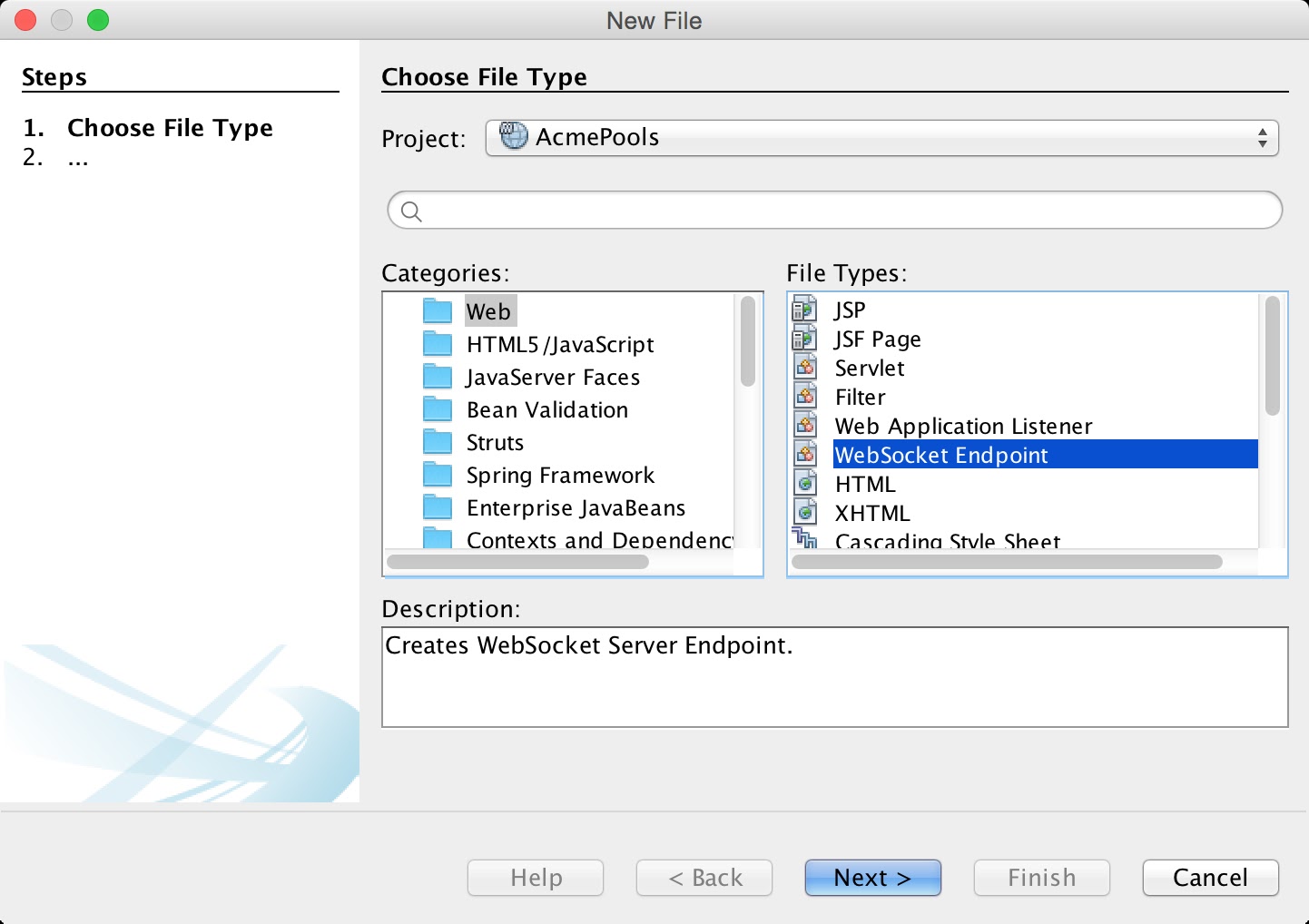Click the Enterprise JavaBeans folder icon
Viewport: 1309px width, 924px height.
pos(438,507)
